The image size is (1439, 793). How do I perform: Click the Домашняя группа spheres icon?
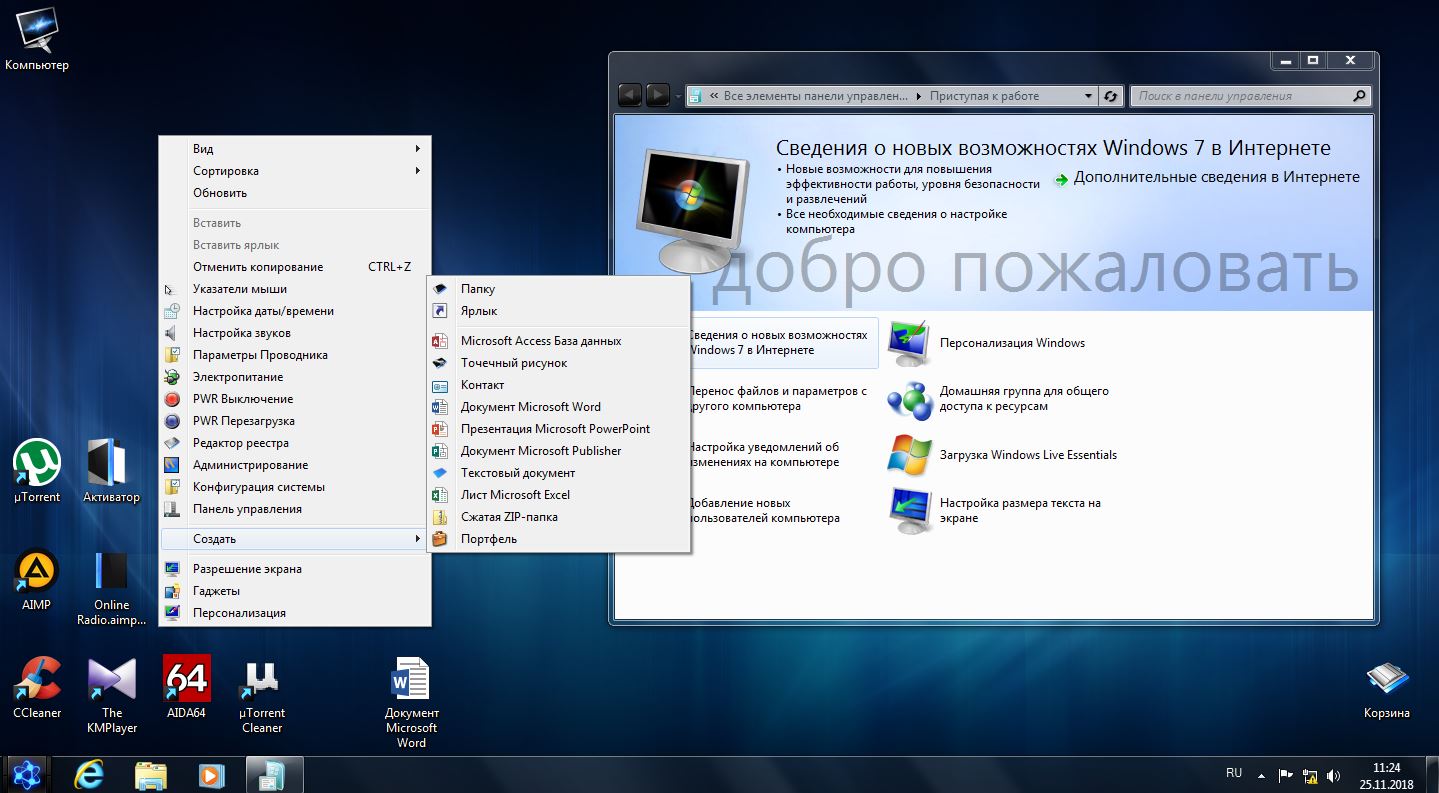909,399
